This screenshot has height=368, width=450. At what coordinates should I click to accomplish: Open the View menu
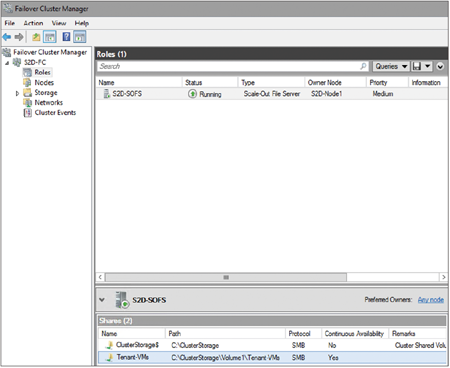click(59, 23)
